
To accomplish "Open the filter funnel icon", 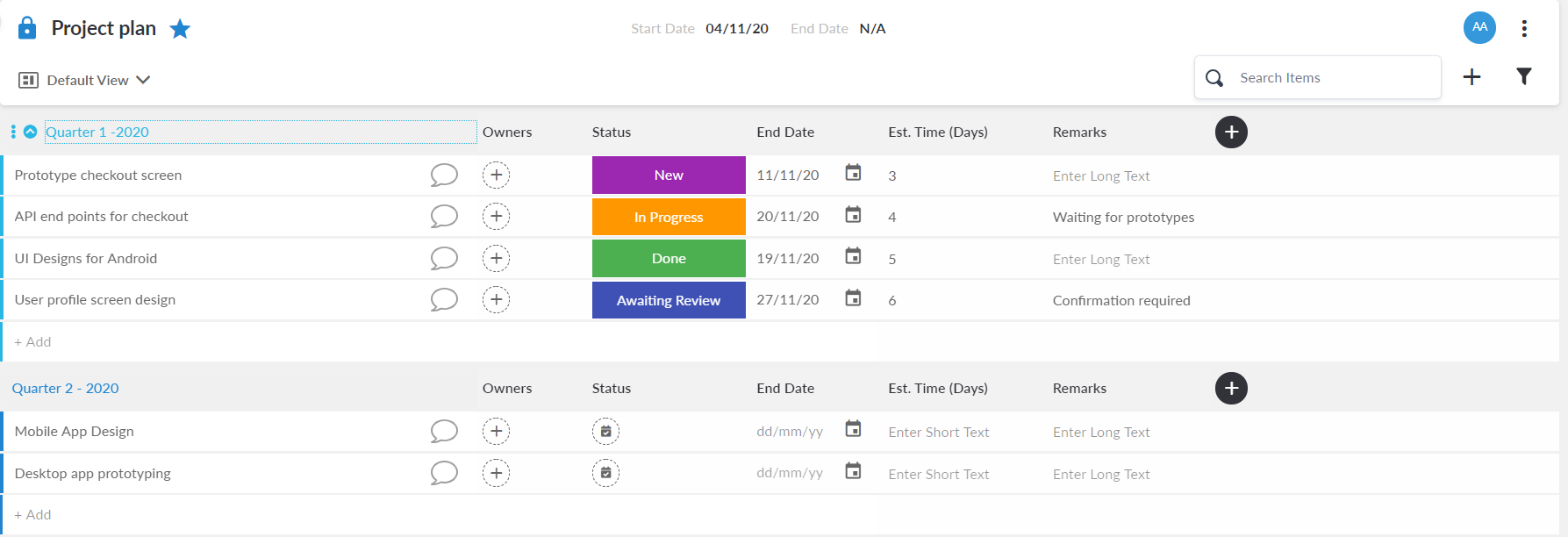I will 1524,77.
